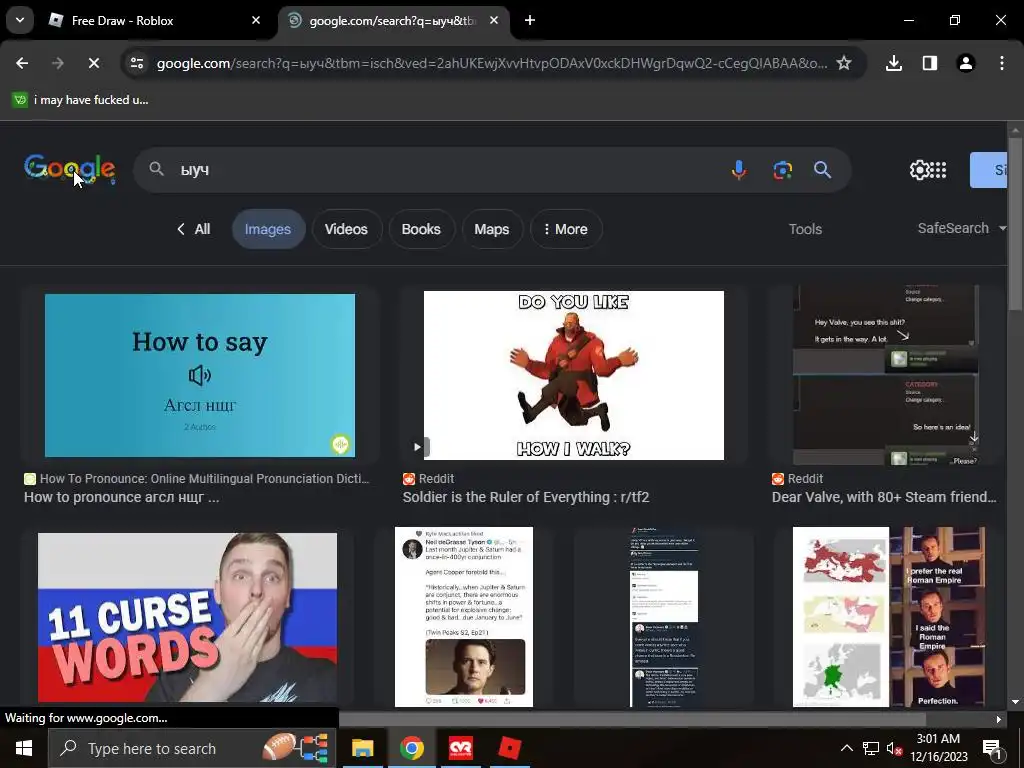
Task: Start a voice search with the microphone
Action: (739, 170)
